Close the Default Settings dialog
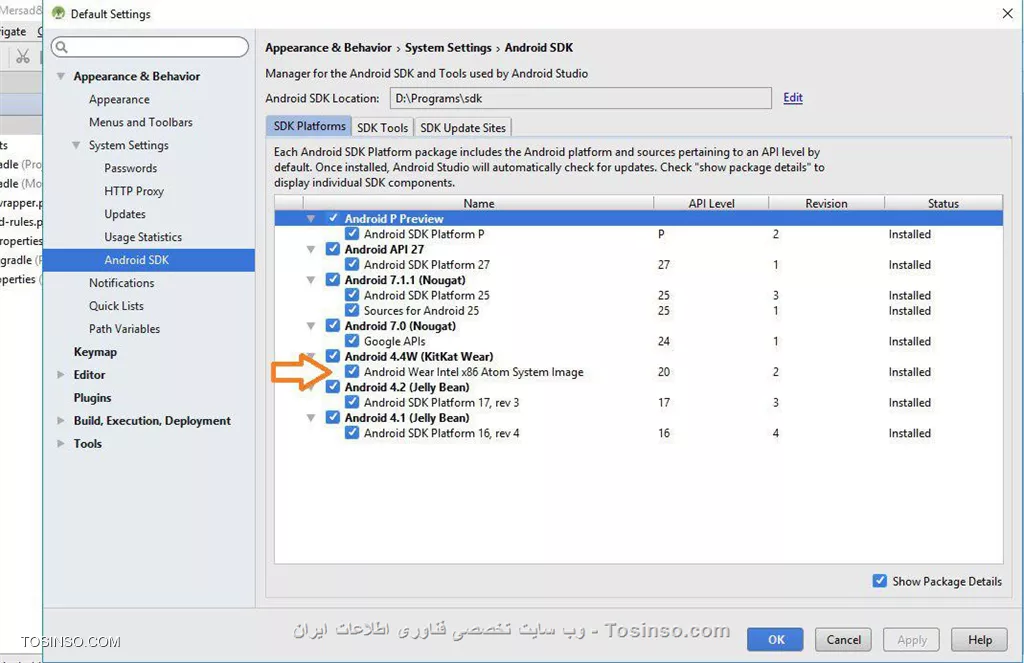This screenshot has width=1024, height=663. click(x=1007, y=13)
